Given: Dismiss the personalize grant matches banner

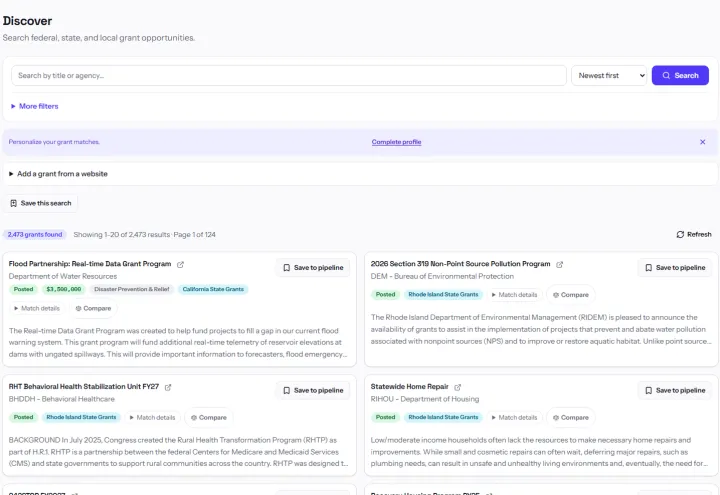Looking at the screenshot, I should click(x=702, y=142).
